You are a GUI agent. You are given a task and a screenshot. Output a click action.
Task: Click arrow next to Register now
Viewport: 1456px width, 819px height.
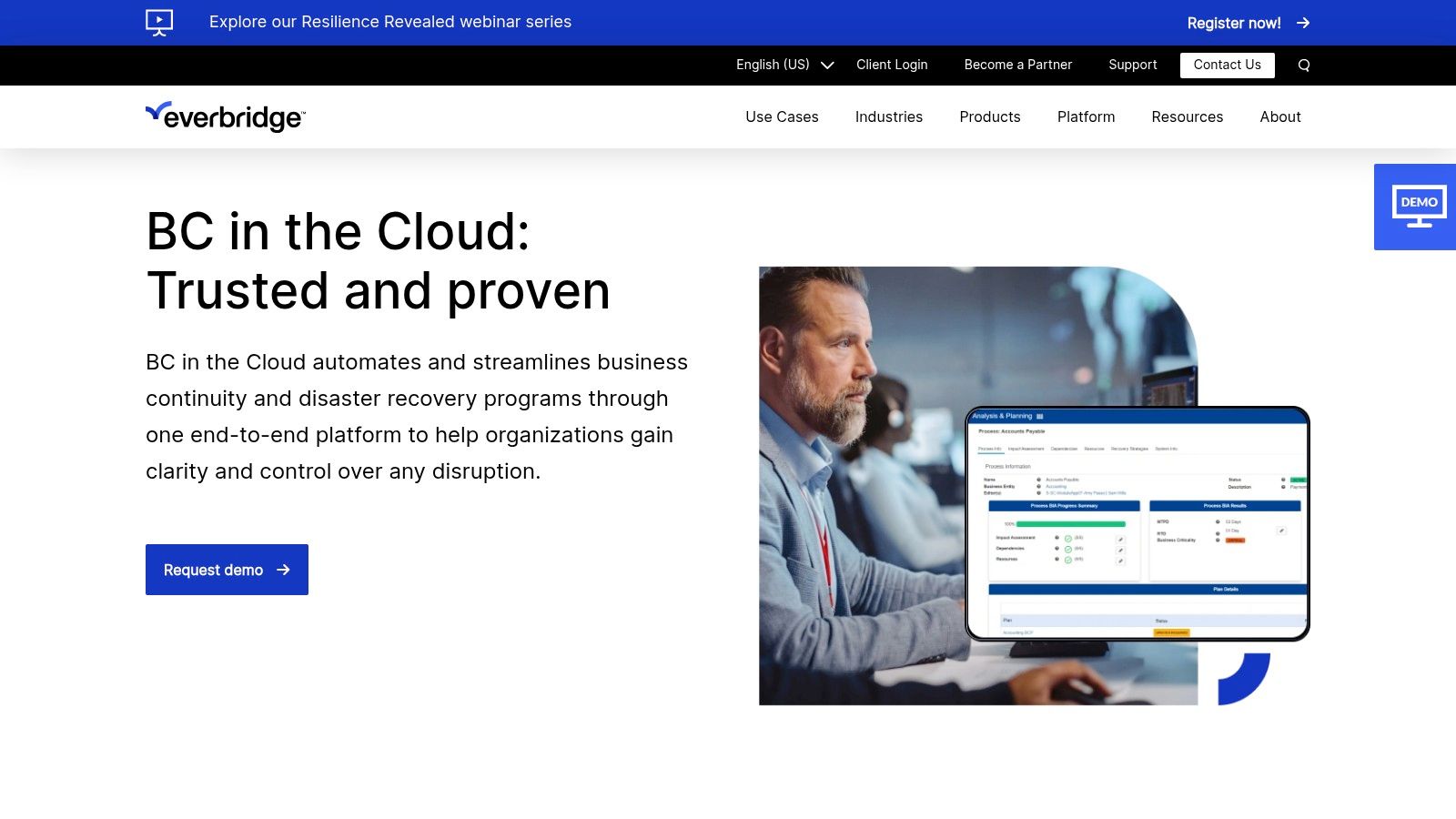click(1303, 23)
